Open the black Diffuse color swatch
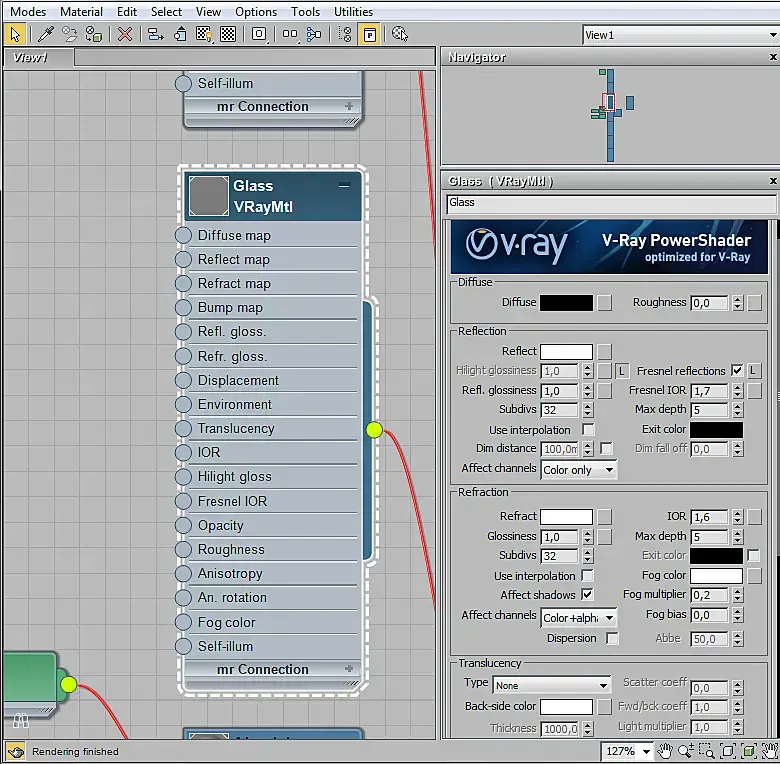Viewport: 780px width, 764px height. click(566, 303)
